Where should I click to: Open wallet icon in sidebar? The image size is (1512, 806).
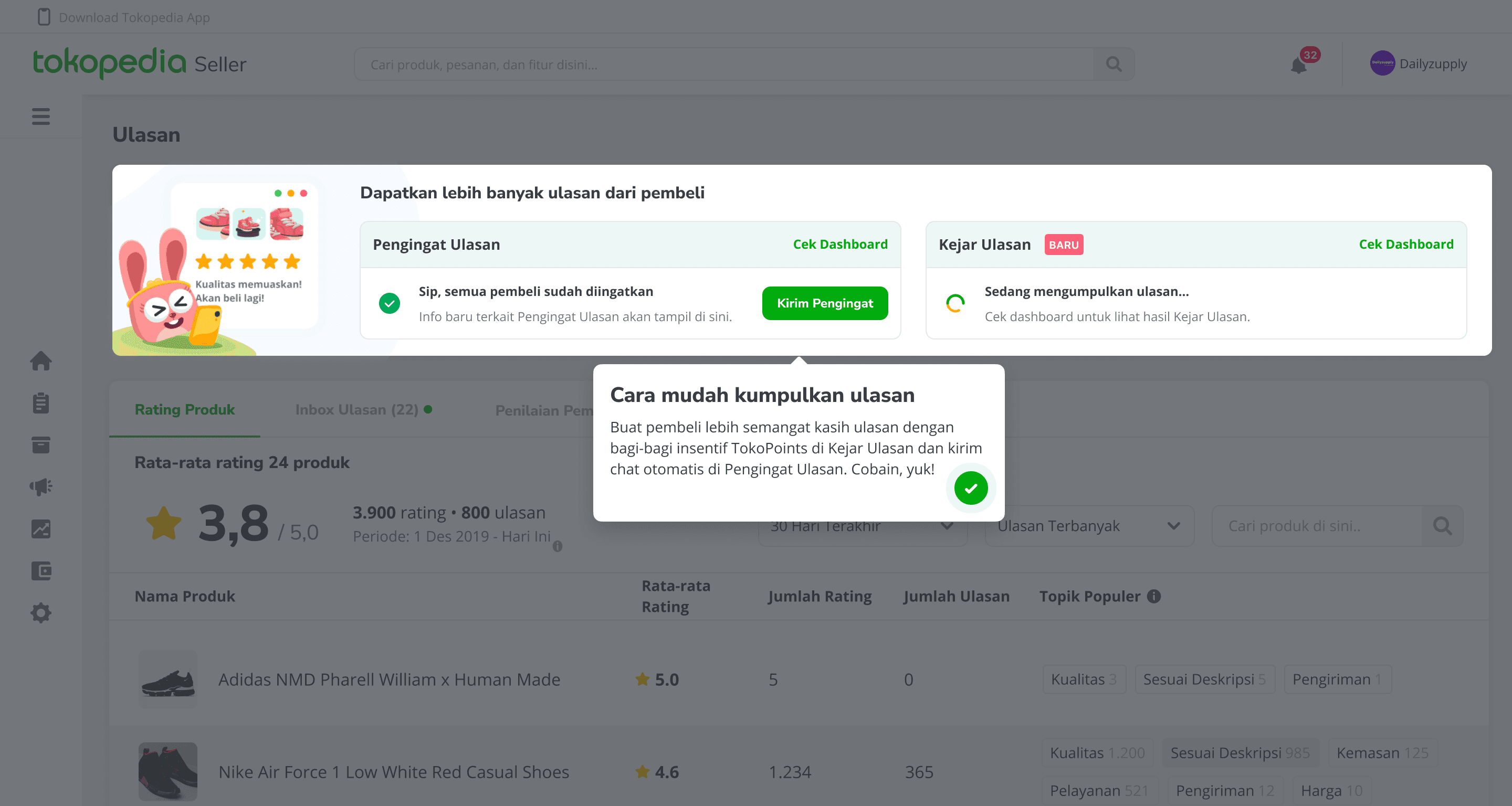41,571
